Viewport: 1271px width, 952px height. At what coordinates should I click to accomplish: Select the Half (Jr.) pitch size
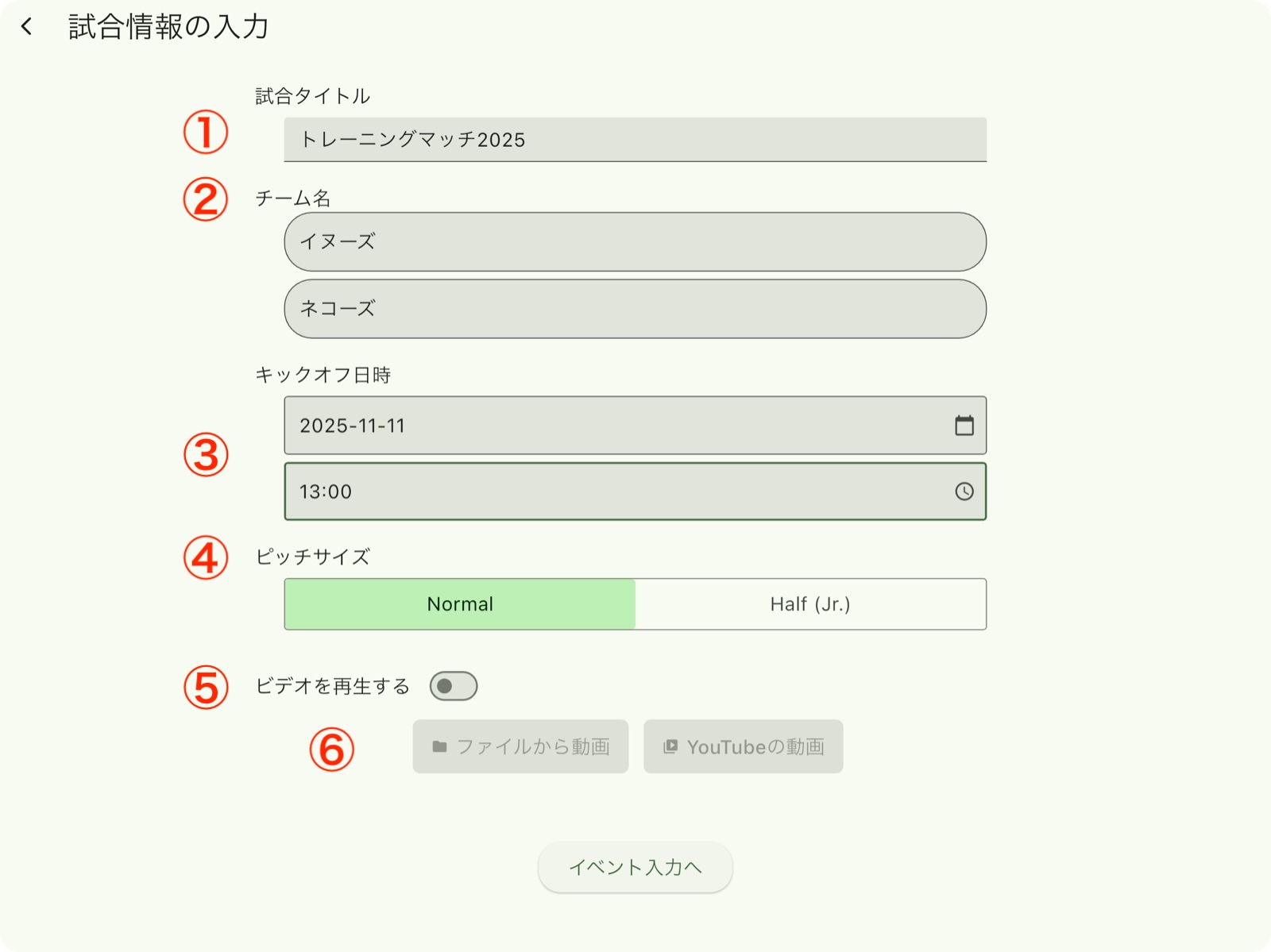[810, 603]
